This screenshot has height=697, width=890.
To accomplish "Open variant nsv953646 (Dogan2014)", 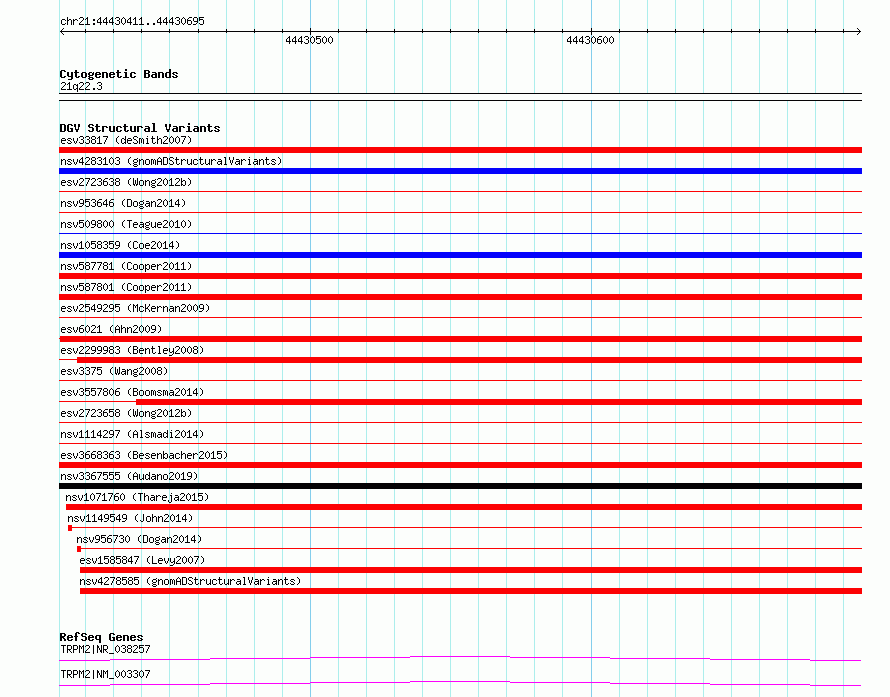I will tap(123, 203).
